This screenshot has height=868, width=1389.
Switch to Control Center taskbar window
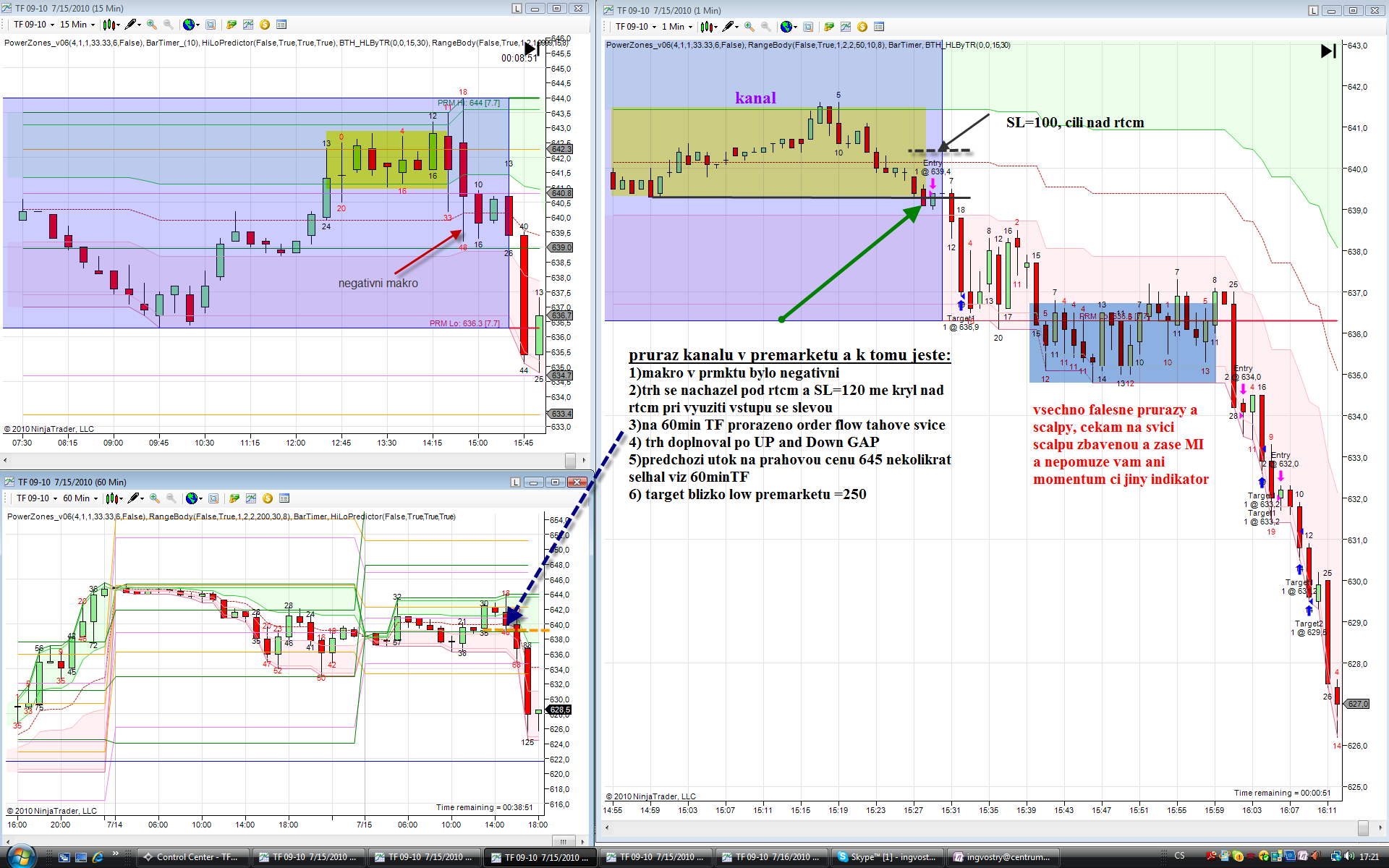pyautogui.click(x=194, y=857)
